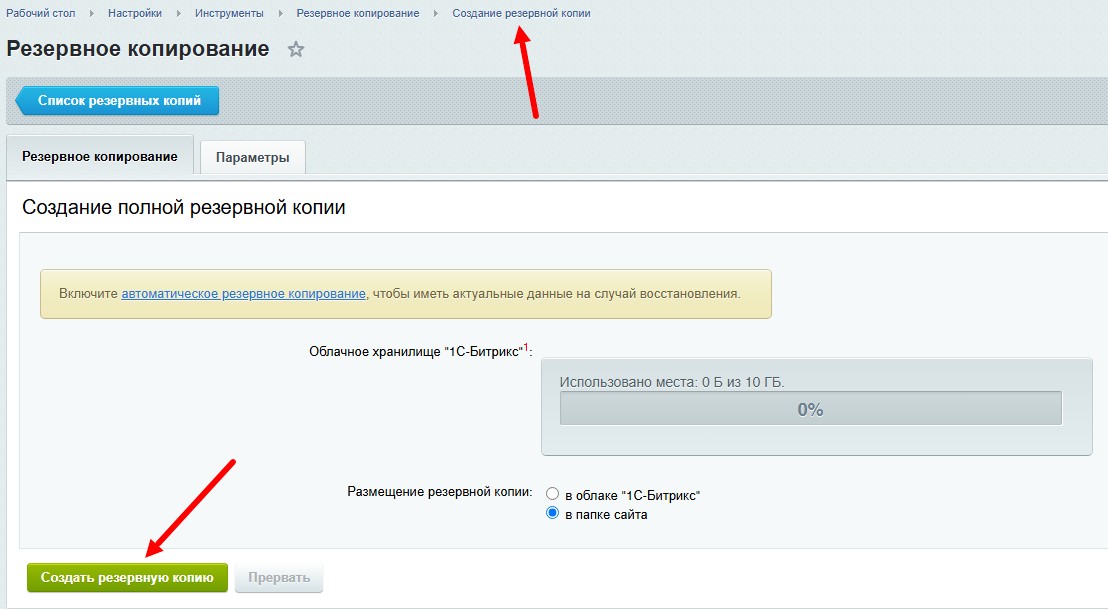The width and height of the screenshot is (1108, 609).
Task: Open 'Список резервных копий' button
Action: 117,101
